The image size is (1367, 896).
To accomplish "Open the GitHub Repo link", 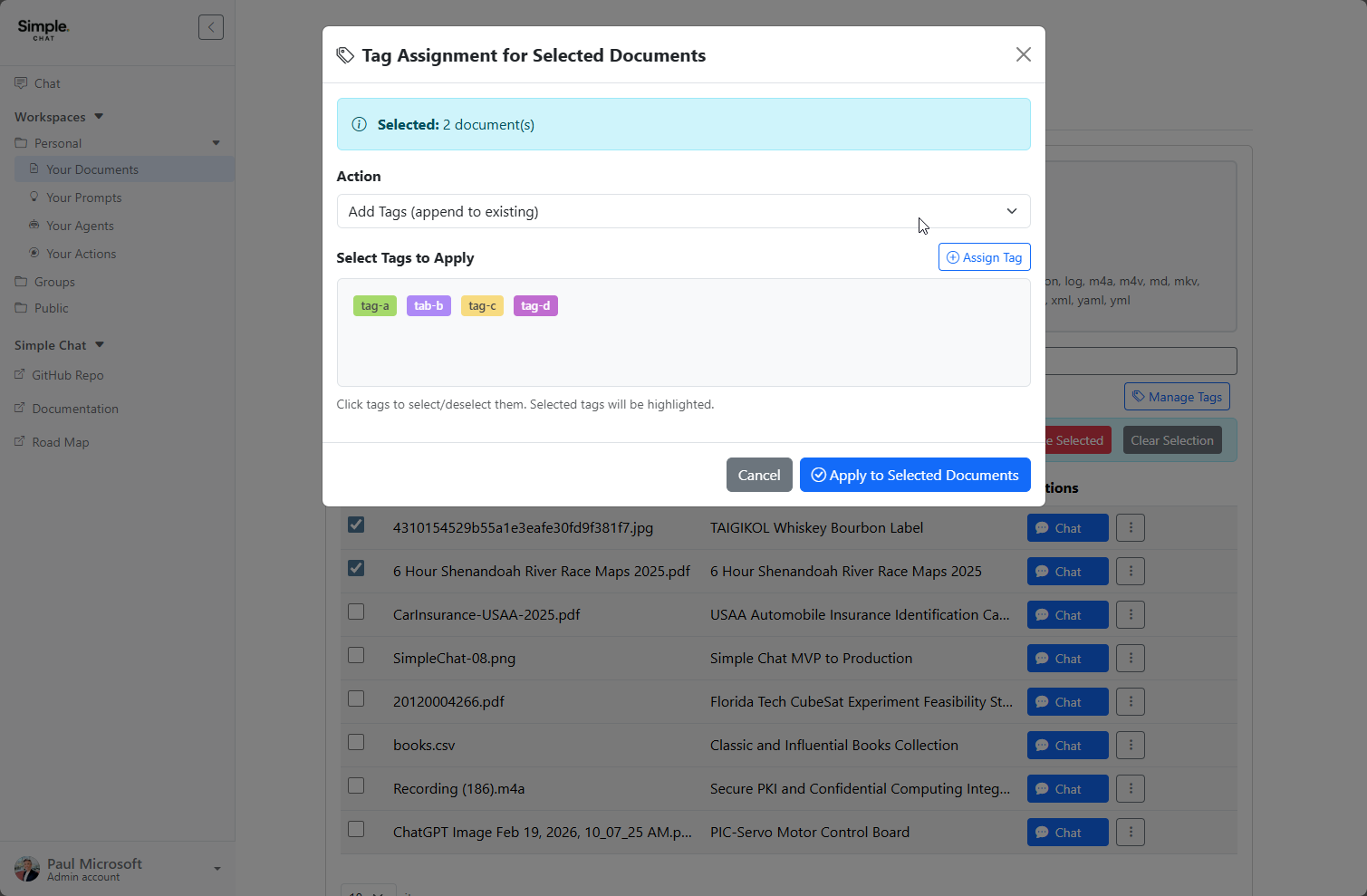I will pos(68,375).
